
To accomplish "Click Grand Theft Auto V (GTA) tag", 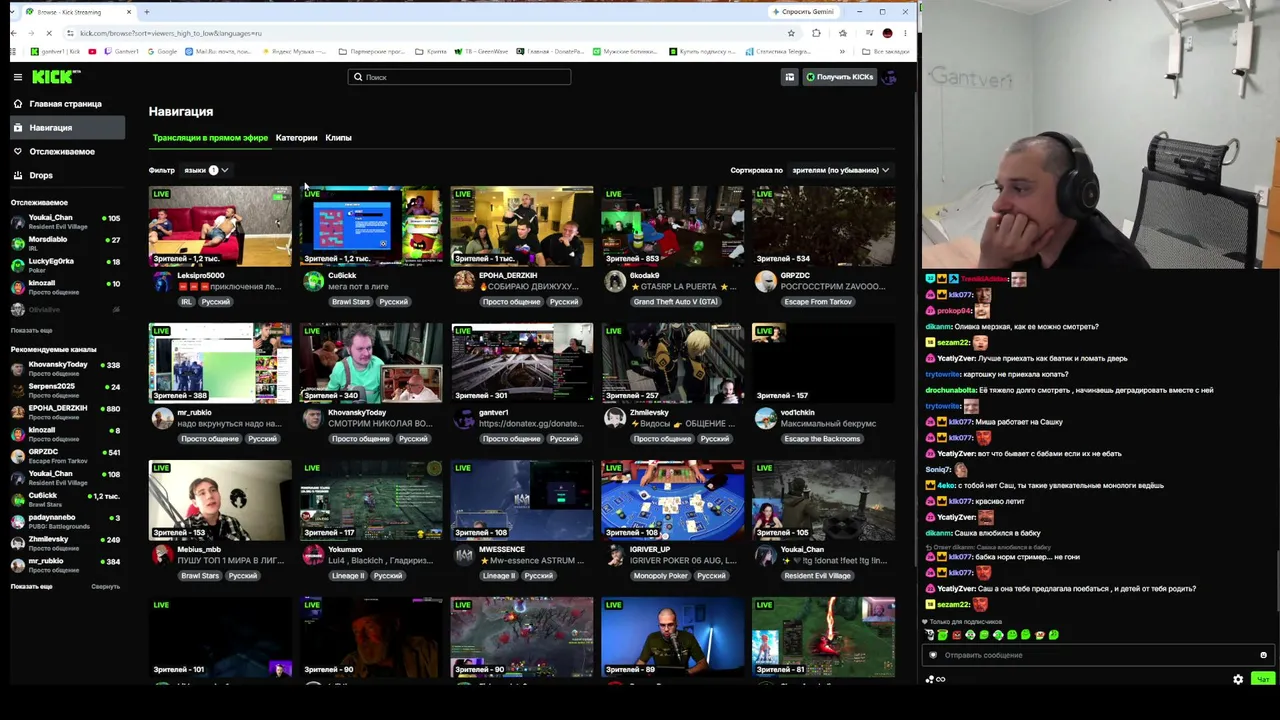I will [675, 302].
